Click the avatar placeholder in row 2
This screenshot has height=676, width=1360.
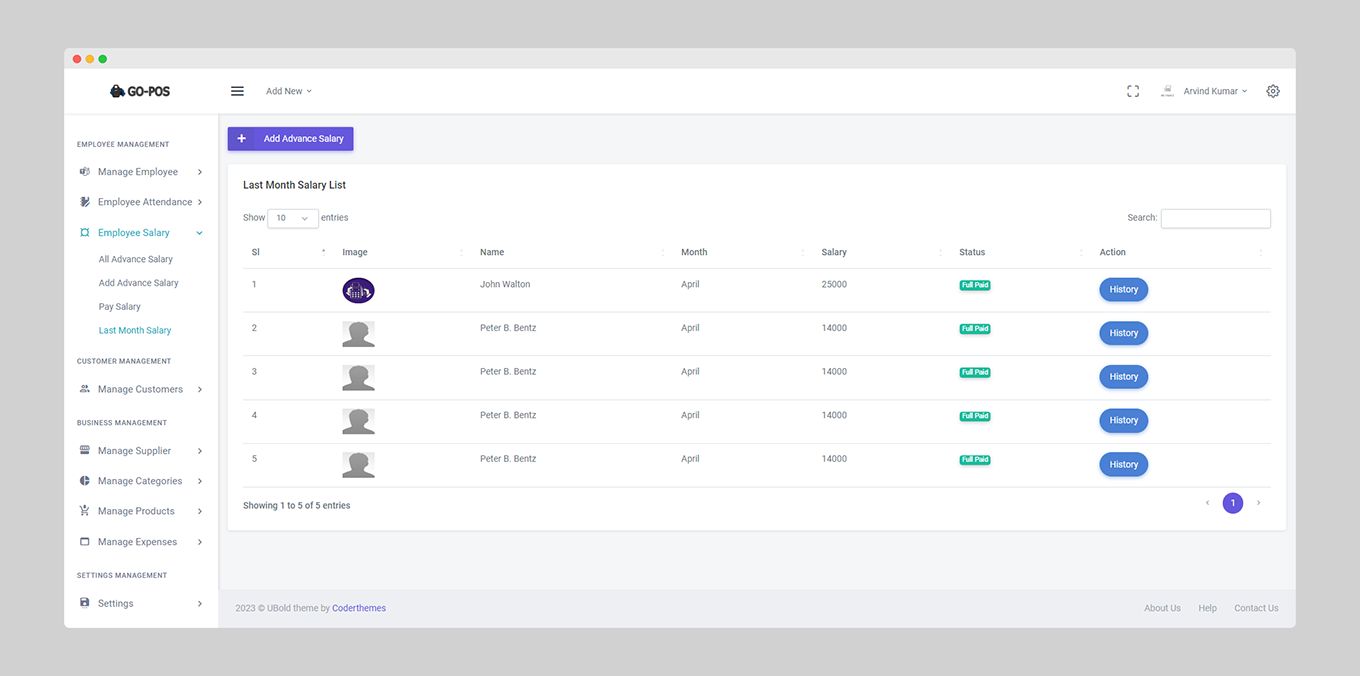click(x=358, y=334)
